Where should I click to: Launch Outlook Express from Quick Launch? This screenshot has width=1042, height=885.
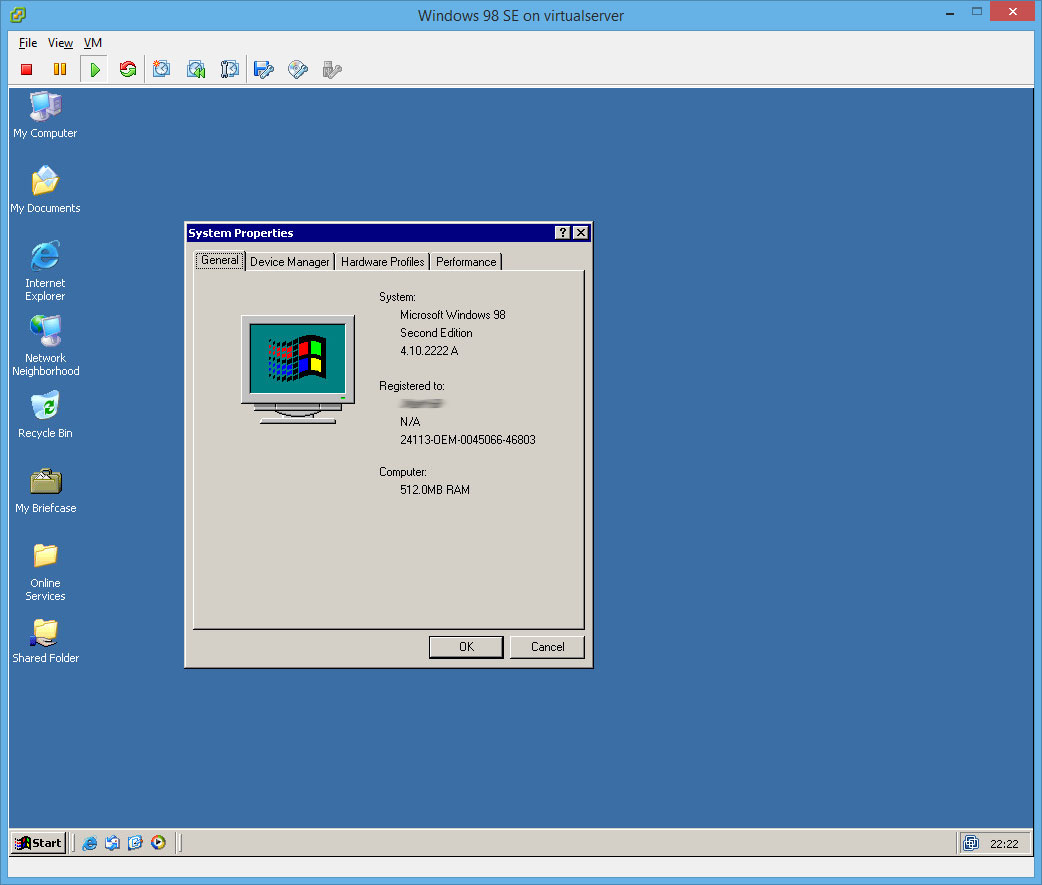pyautogui.click(x=112, y=843)
